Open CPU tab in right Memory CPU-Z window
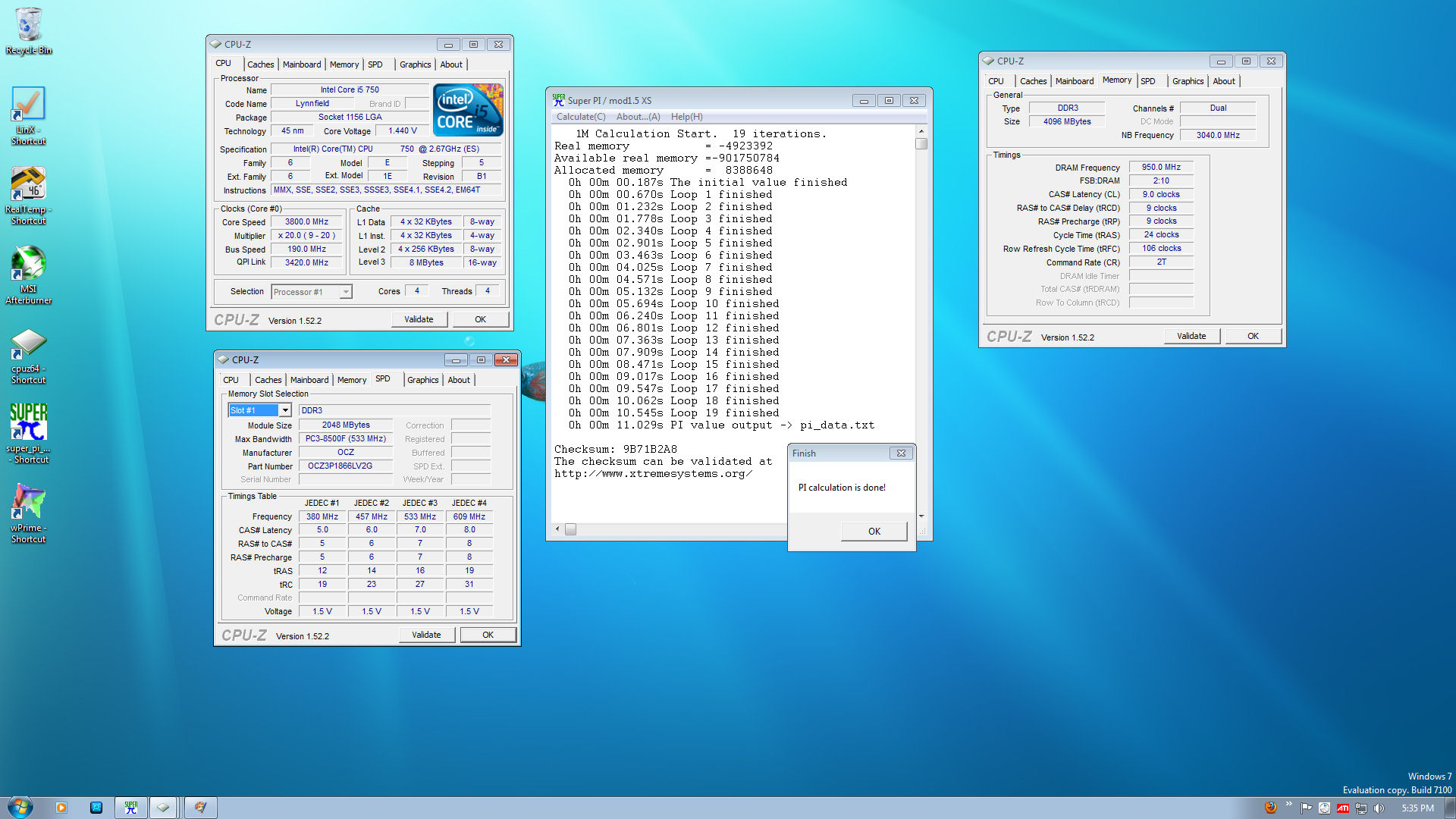This screenshot has width=1456, height=819. click(x=996, y=81)
